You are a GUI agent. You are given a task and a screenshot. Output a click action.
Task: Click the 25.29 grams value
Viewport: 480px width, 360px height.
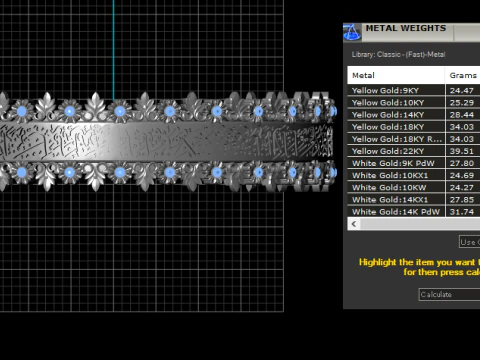point(462,103)
